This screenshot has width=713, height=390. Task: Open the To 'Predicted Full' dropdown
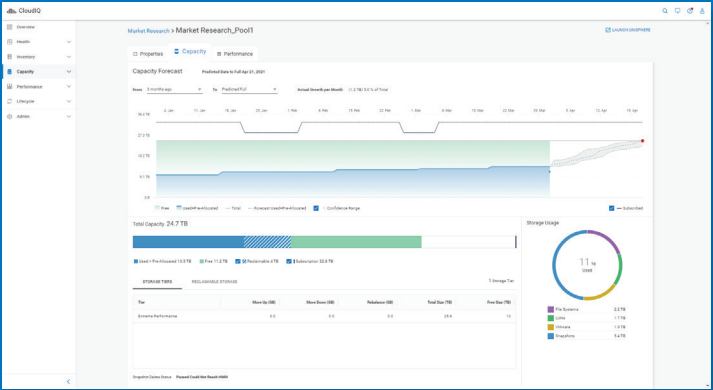tap(249, 90)
